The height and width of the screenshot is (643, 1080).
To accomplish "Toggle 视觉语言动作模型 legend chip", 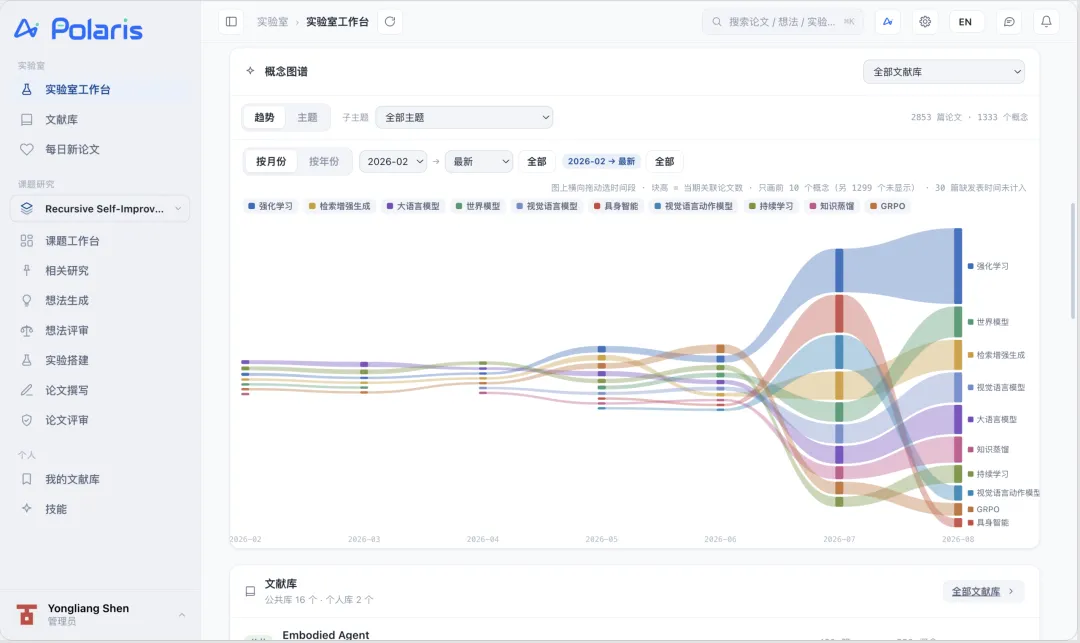I will (x=694, y=206).
